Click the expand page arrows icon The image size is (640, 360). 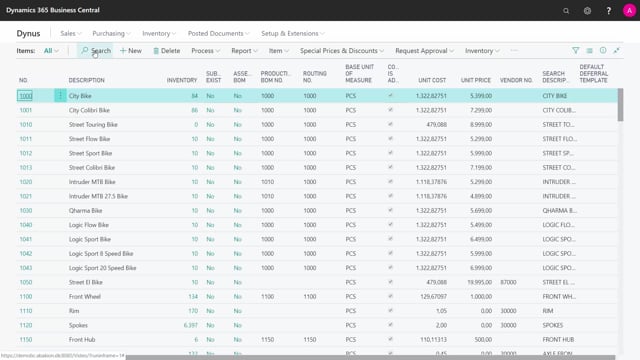point(616,51)
